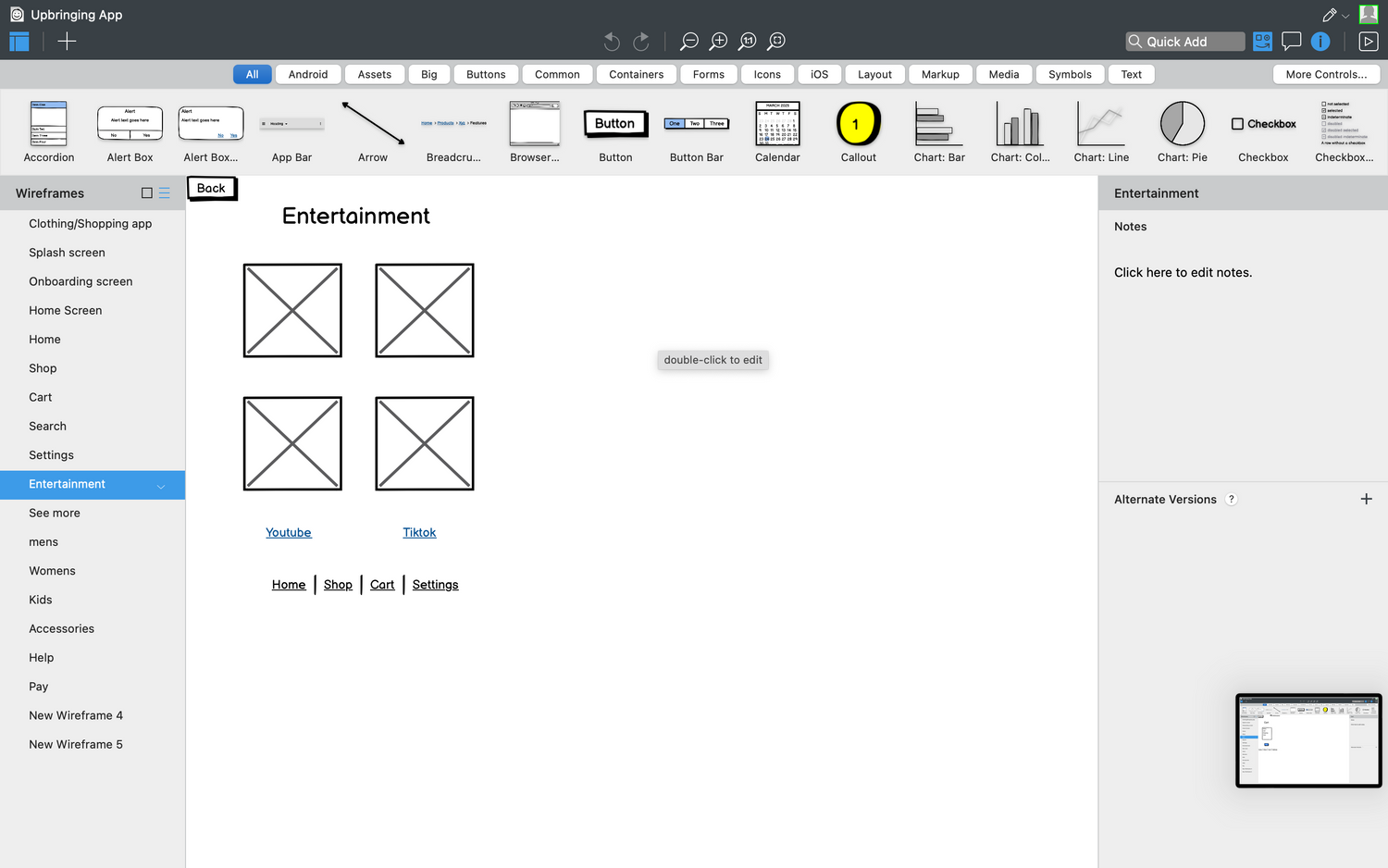Undo the last action
Image resolution: width=1388 pixels, height=868 pixels.
612,41
